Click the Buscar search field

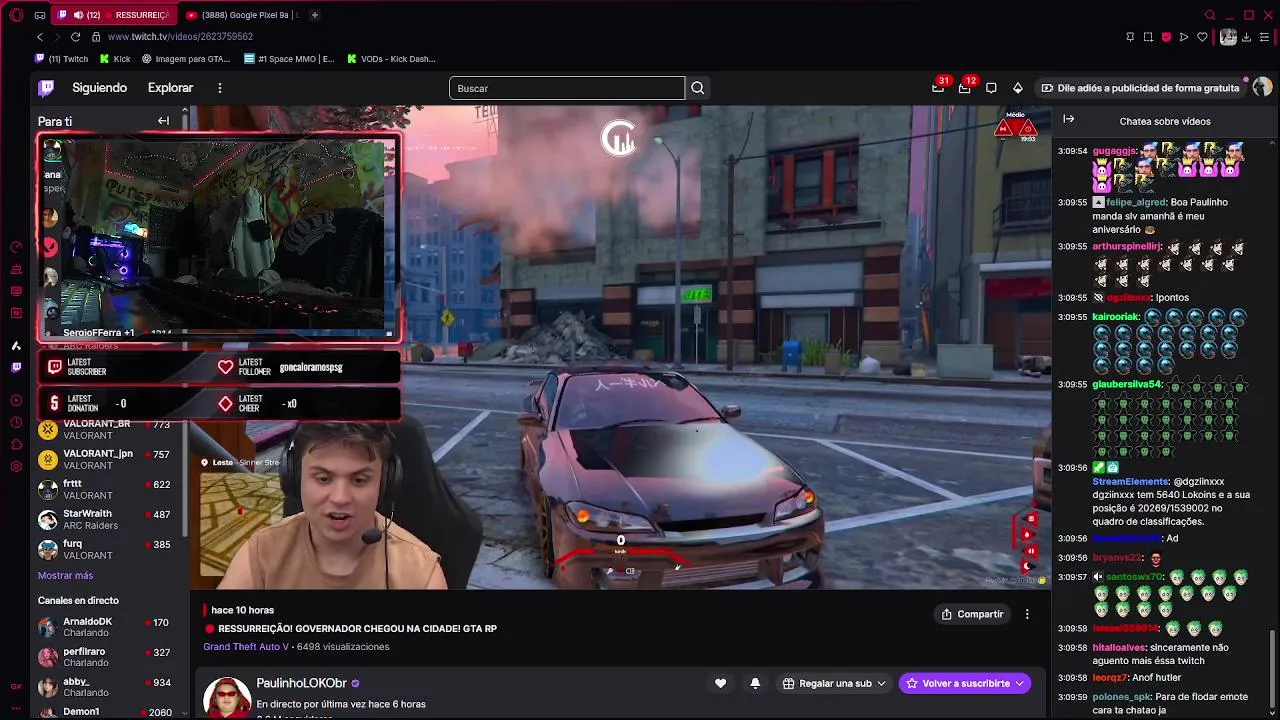pos(567,88)
